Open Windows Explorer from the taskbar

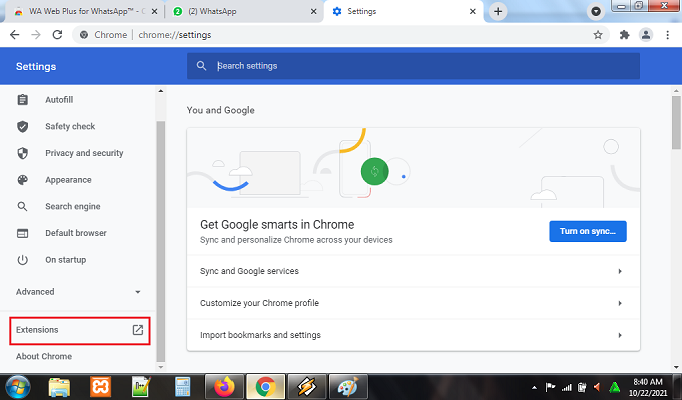[x=59, y=387]
